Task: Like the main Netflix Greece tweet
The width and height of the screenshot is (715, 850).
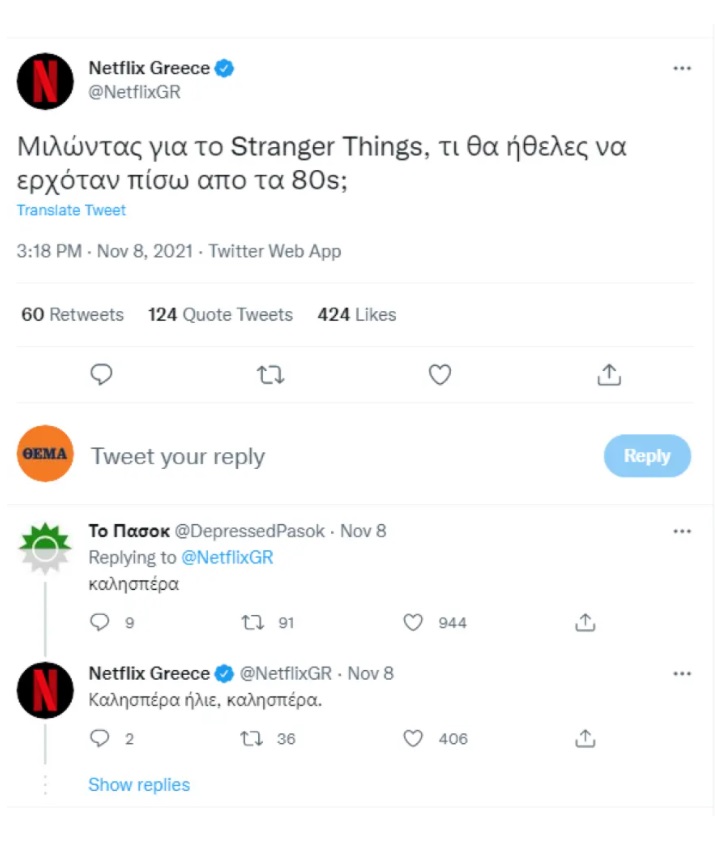Action: [x=440, y=375]
